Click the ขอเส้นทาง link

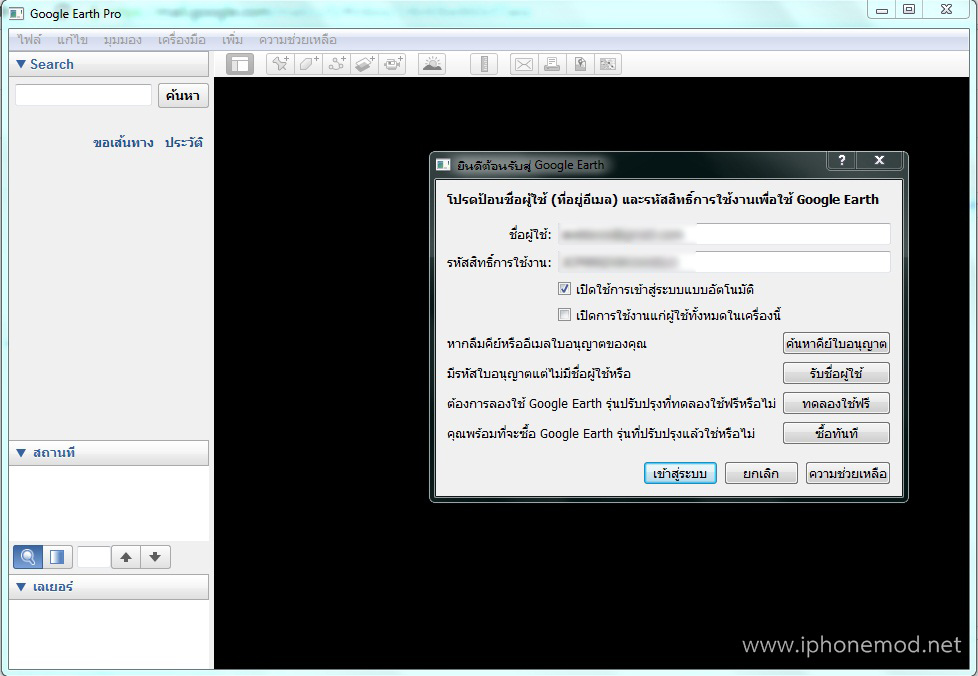(x=123, y=143)
